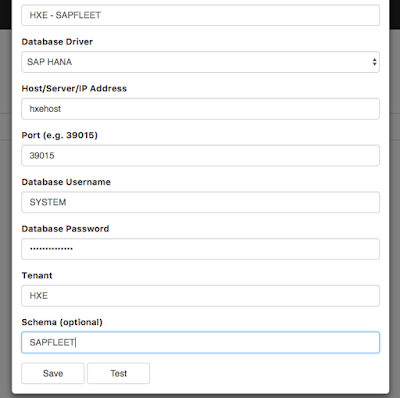
Task: Click the Tenant label
Action: pos(37,275)
